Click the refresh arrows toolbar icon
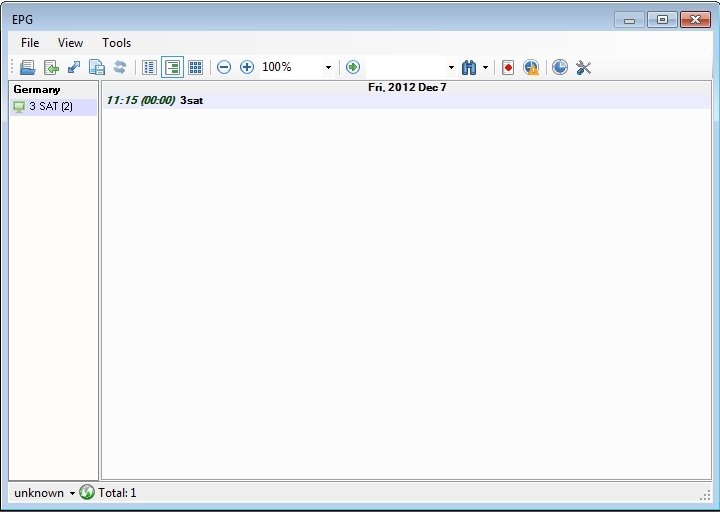This screenshot has width=720, height=512. point(120,68)
